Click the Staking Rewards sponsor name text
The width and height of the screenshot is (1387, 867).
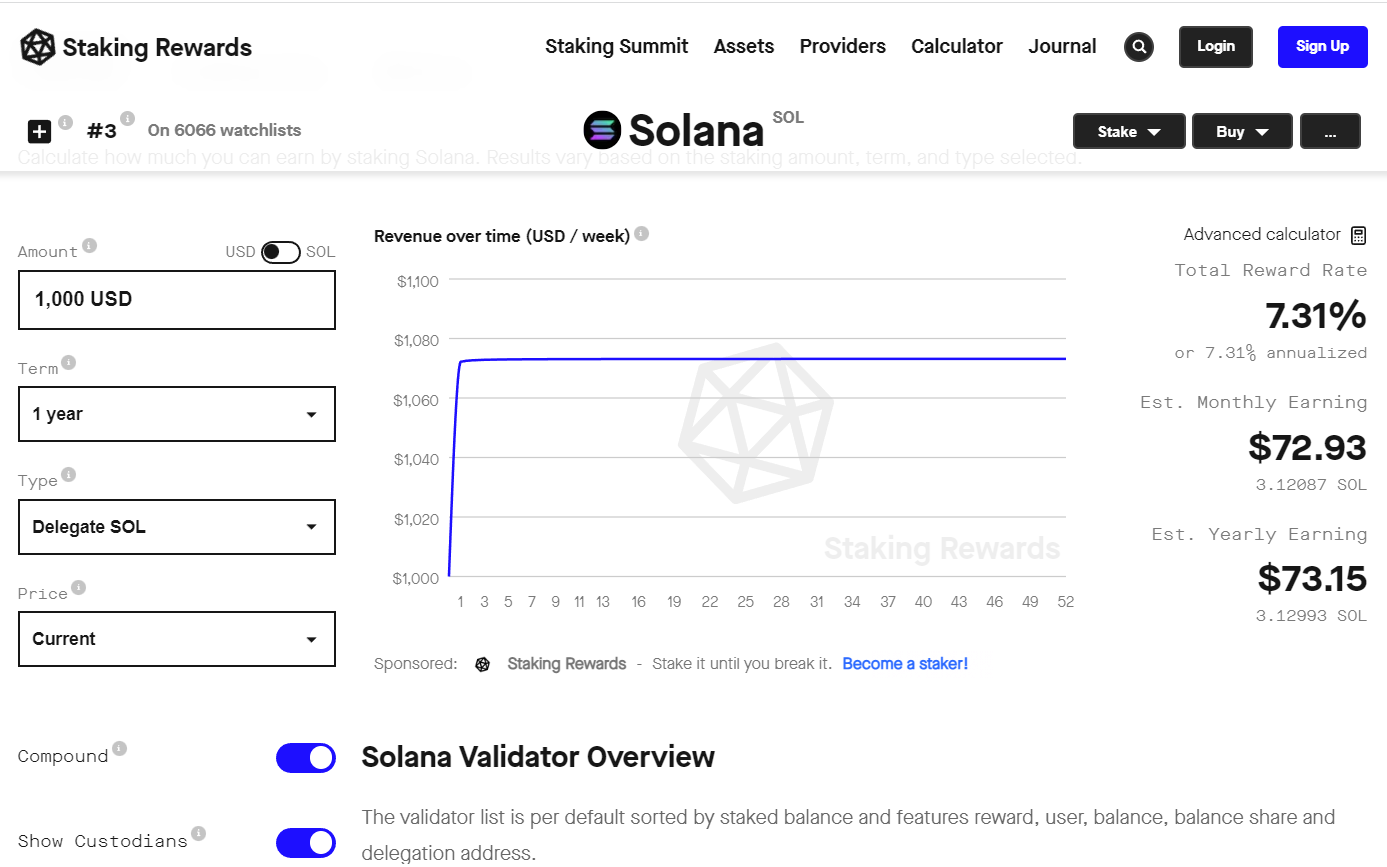(x=567, y=664)
